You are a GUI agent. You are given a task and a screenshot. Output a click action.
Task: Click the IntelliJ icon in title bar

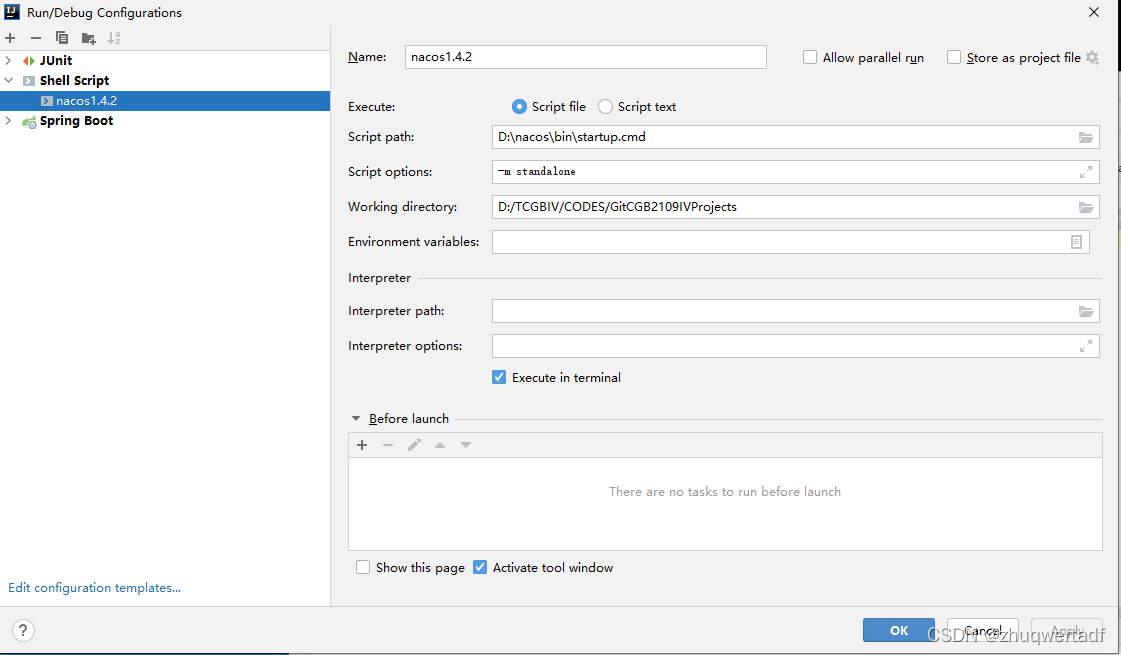11,11
